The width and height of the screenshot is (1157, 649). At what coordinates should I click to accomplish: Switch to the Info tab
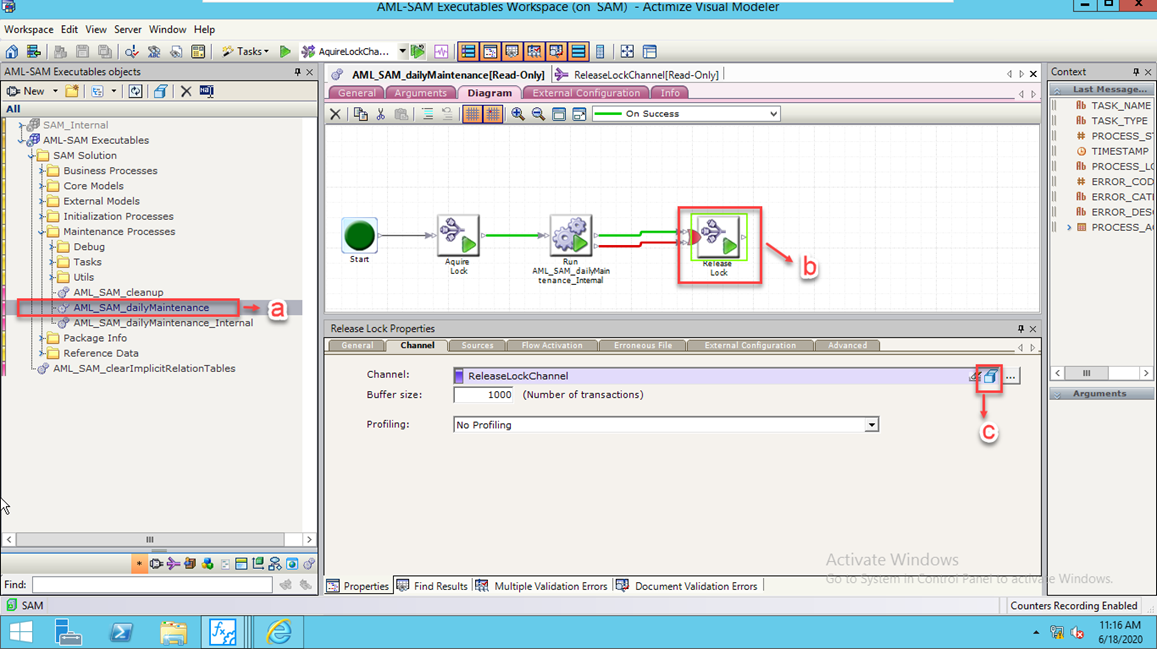point(670,93)
